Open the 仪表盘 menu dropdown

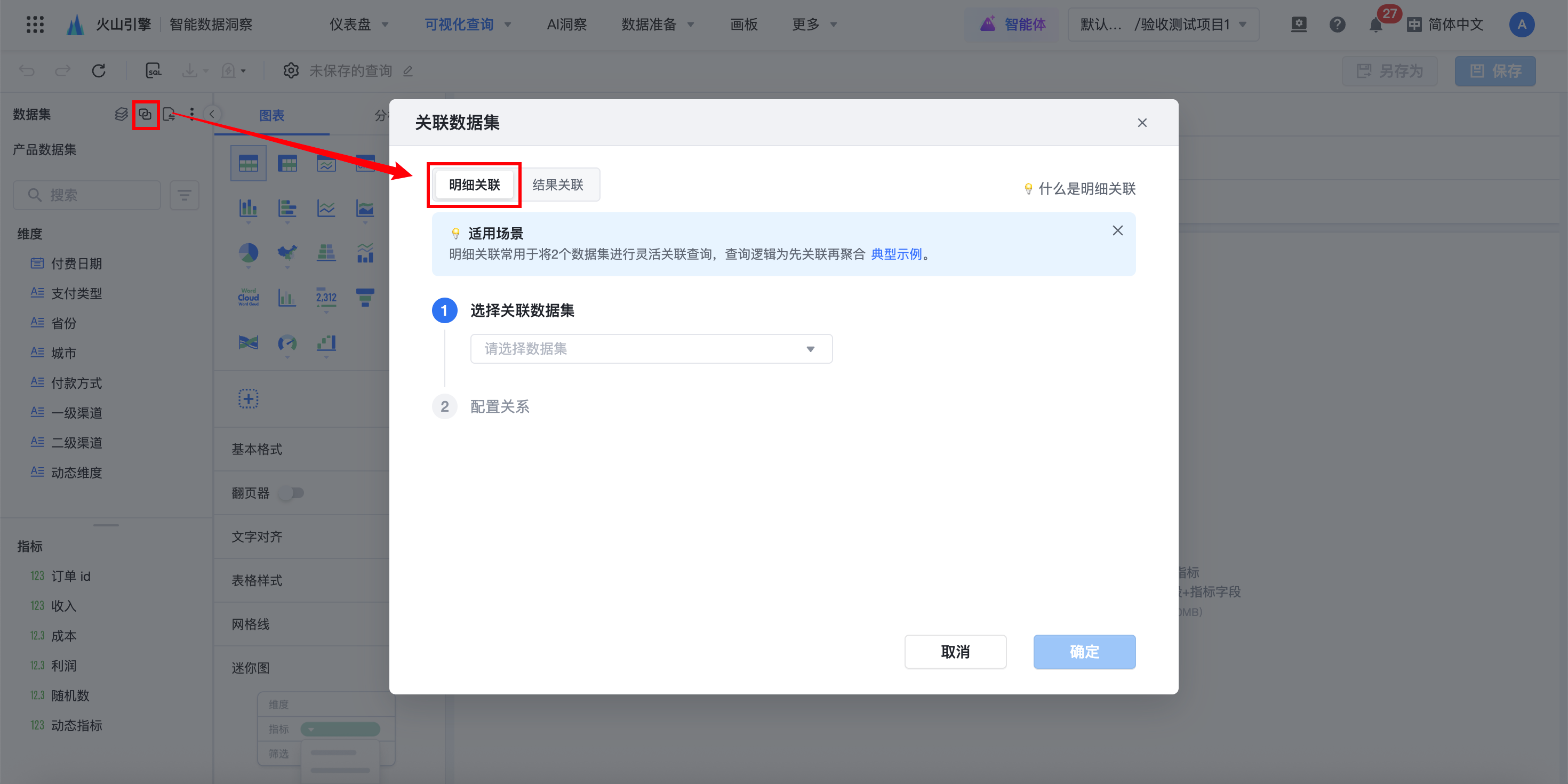[x=358, y=25]
